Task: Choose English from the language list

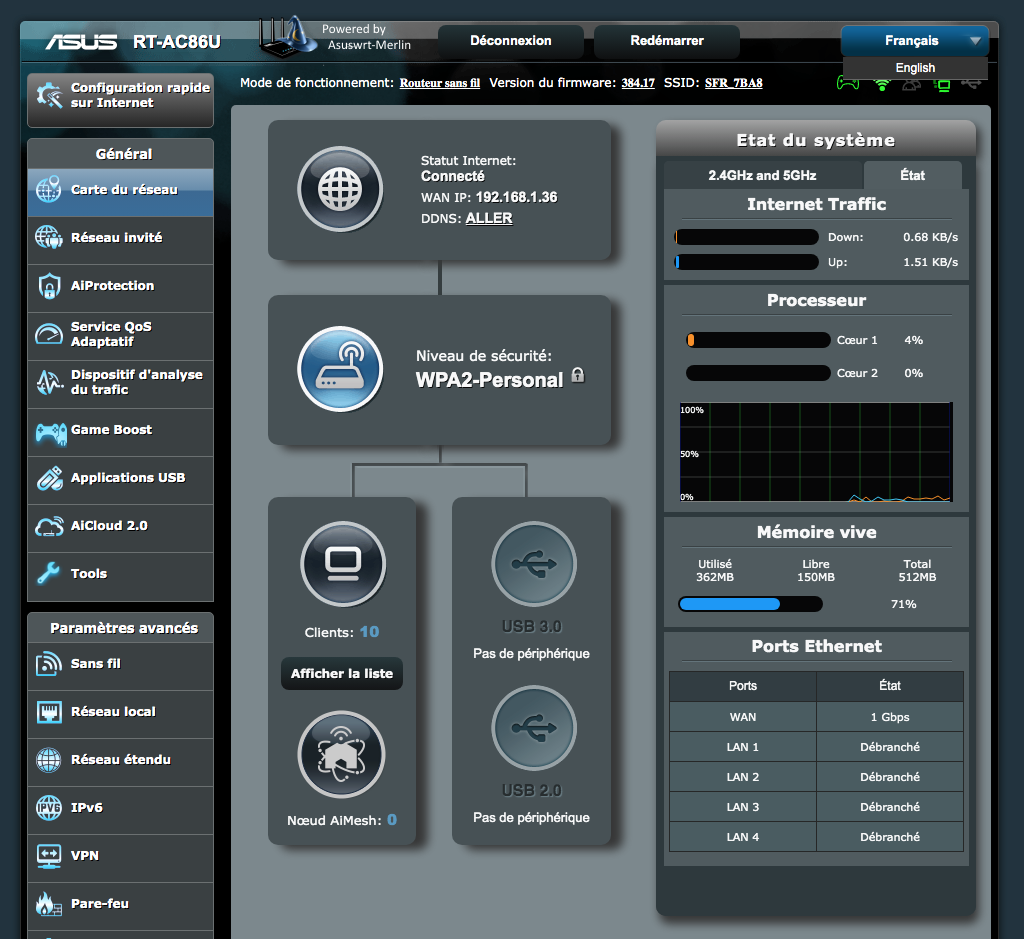Action: 914,68
